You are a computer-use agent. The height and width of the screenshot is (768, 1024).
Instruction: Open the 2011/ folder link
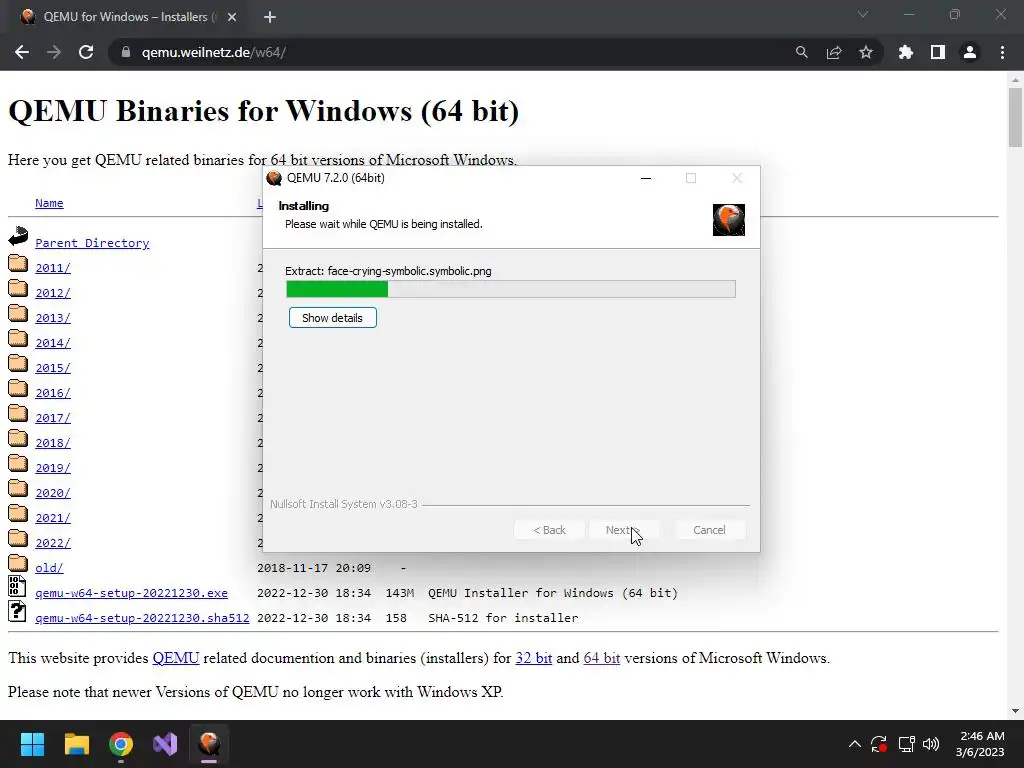pos(53,268)
